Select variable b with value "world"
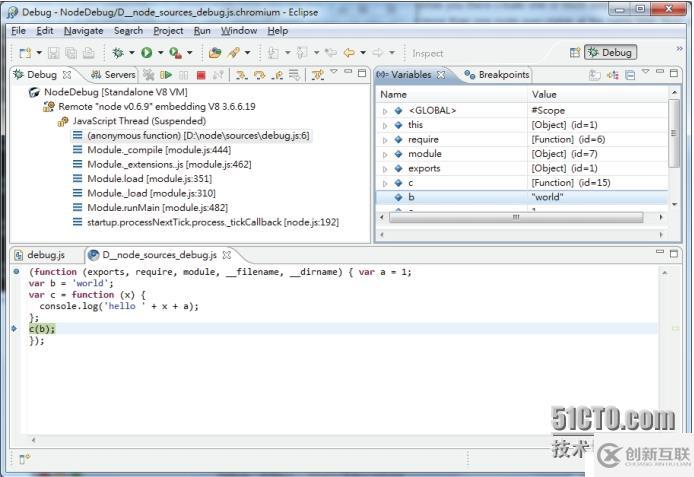The height and width of the screenshot is (477, 694). pos(521,197)
